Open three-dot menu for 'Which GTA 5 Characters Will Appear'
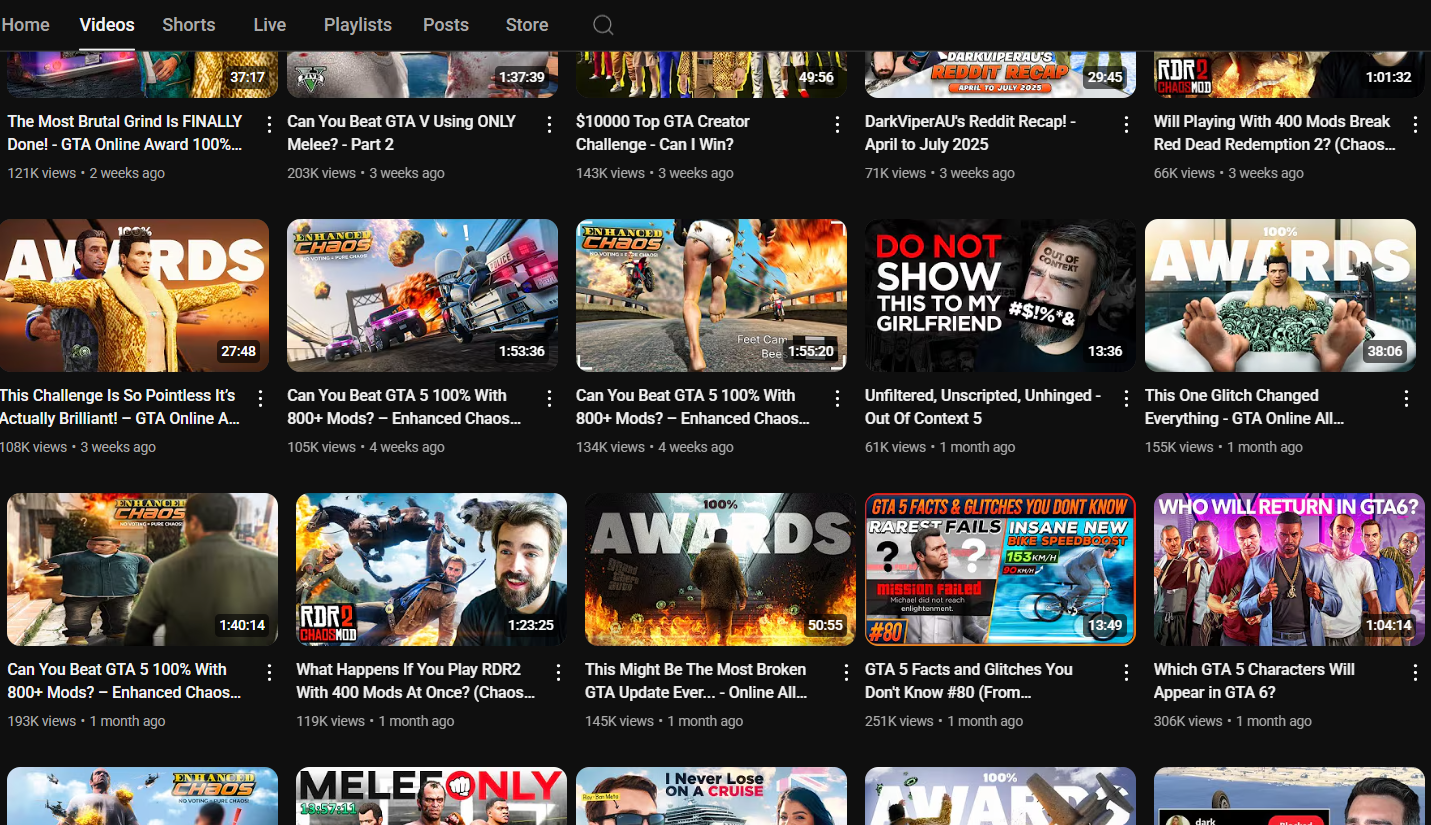The height and width of the screenshot is (825, 1431). pos(1416,672)
